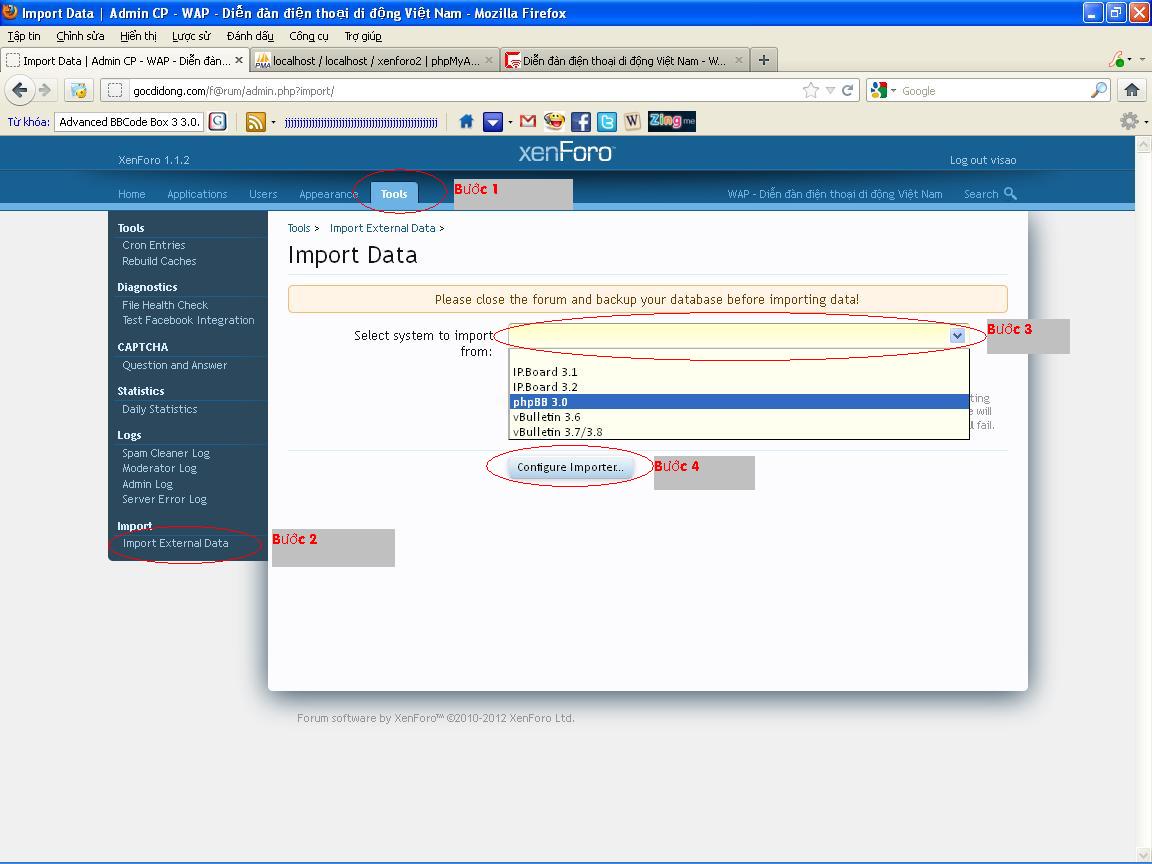Click the picture icon beside navigation arrows
Viewport: 1152px width, 864px height.
tap(79, 90)
